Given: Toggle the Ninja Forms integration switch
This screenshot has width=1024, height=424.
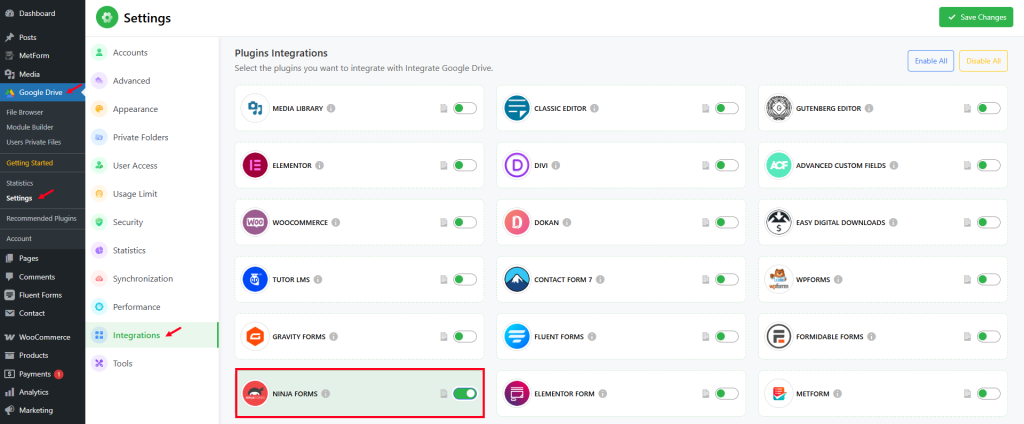Looking at the screenshot, I should click(x=465, y=393).
